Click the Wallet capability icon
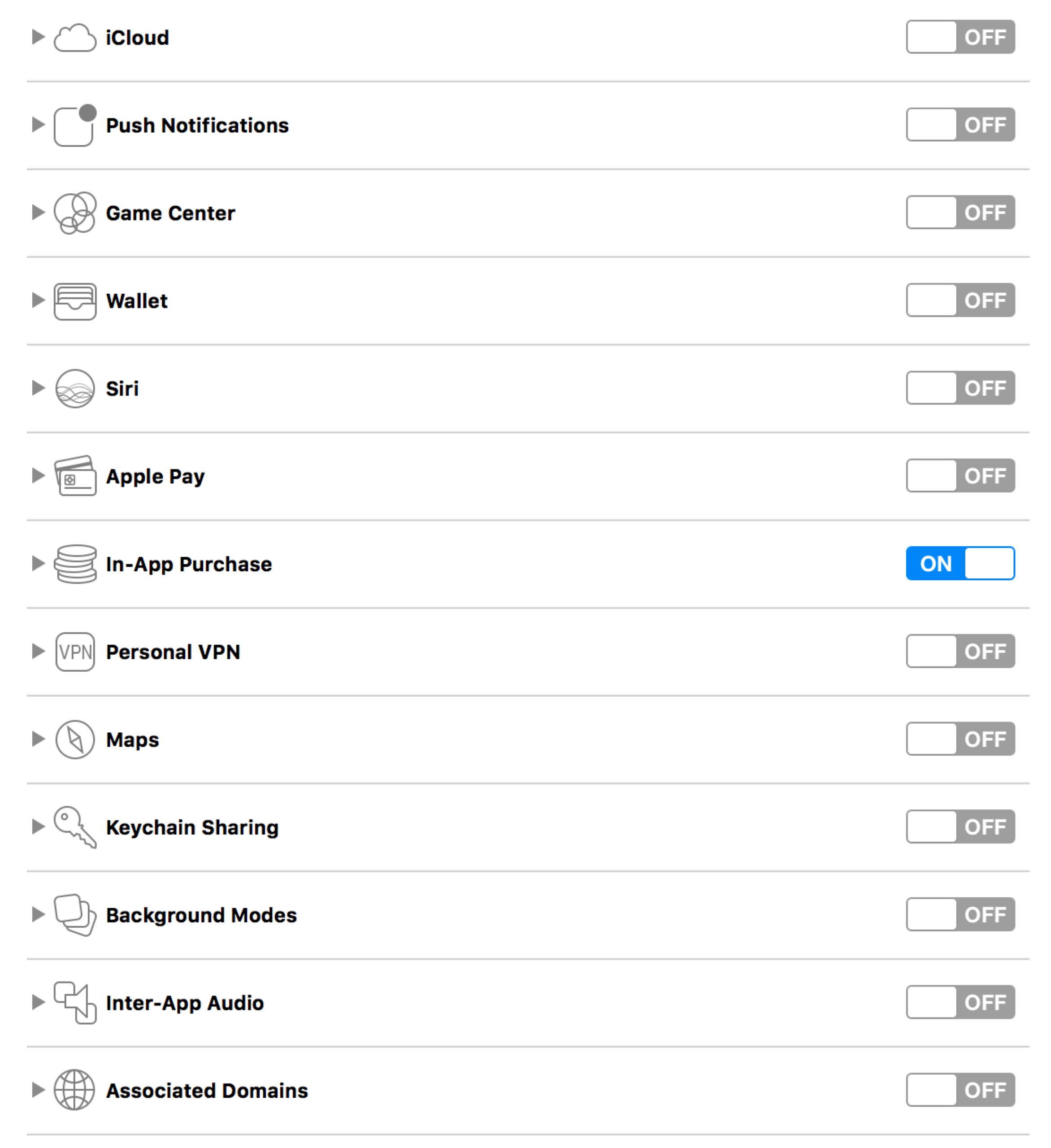Image resolution: width=1051 pixels, height=1148 pixels. click(x=74, y=301)
